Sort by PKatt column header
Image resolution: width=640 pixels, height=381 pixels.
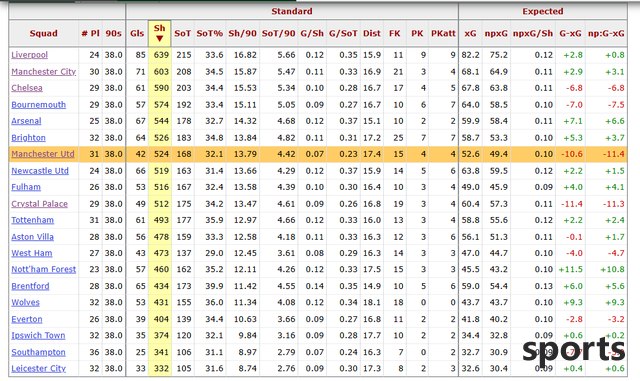click(443, 34)
